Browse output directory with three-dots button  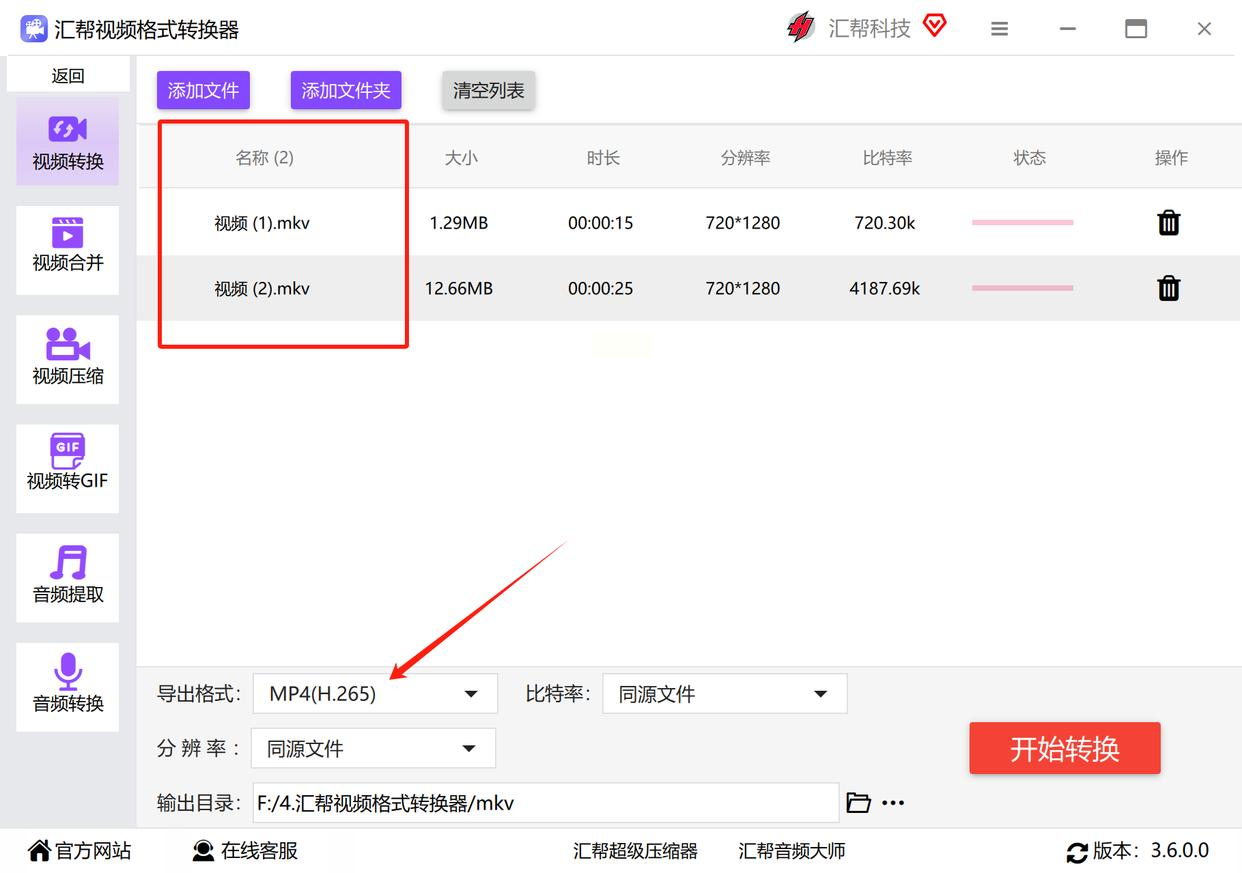coord(893,802)
